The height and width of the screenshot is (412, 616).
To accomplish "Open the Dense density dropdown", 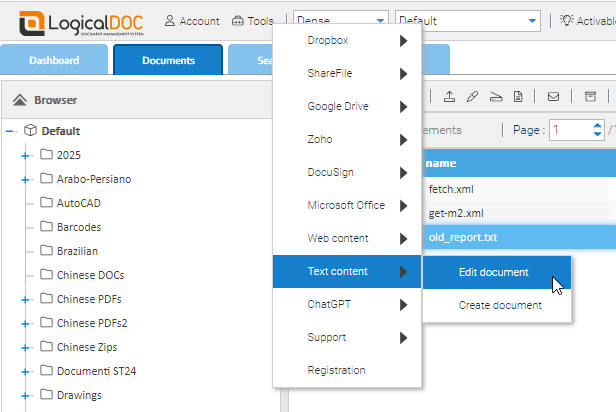I will point(341,20).
